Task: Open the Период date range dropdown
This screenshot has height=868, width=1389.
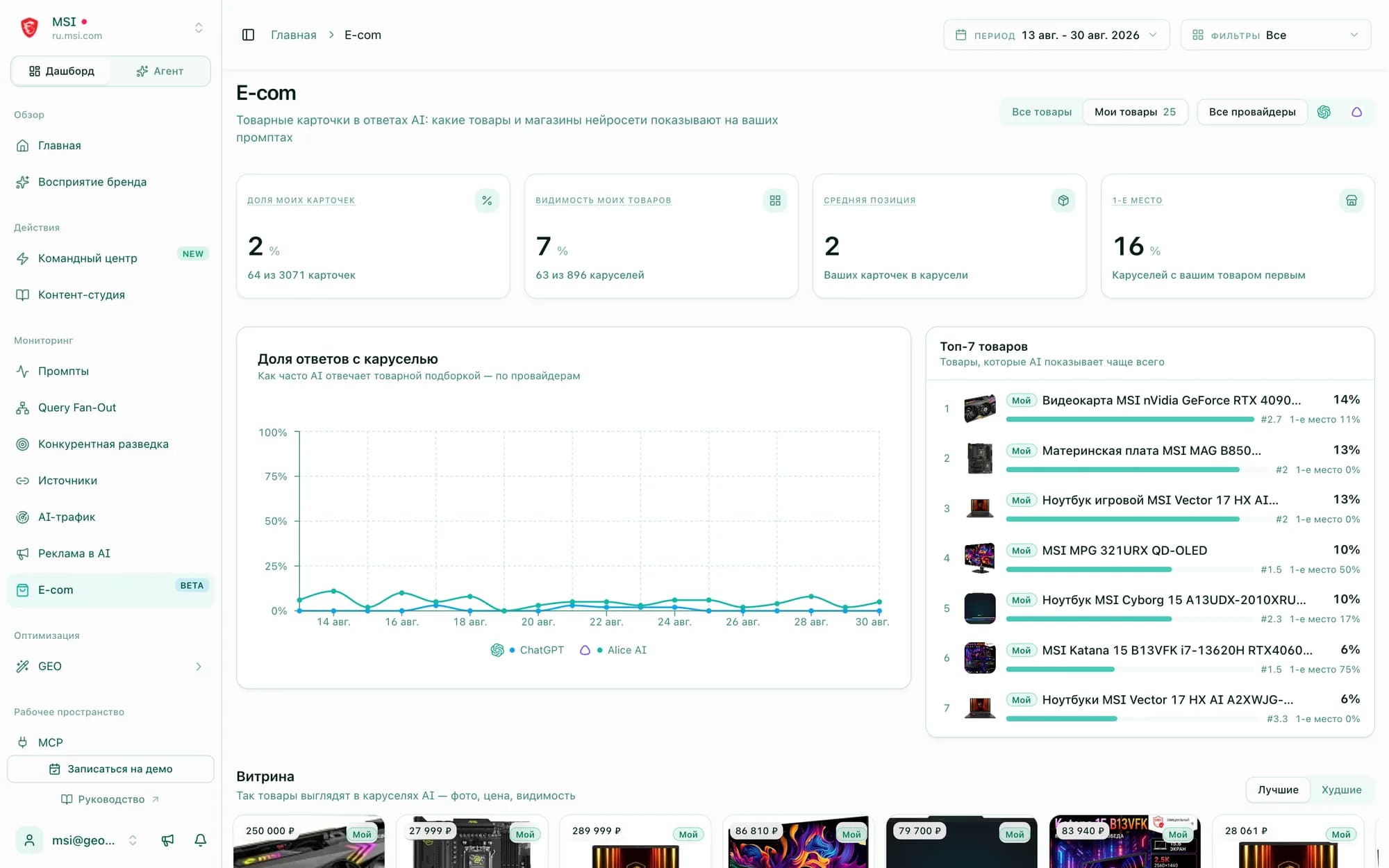Action: pyautogui.click(x=1056, y=35)
